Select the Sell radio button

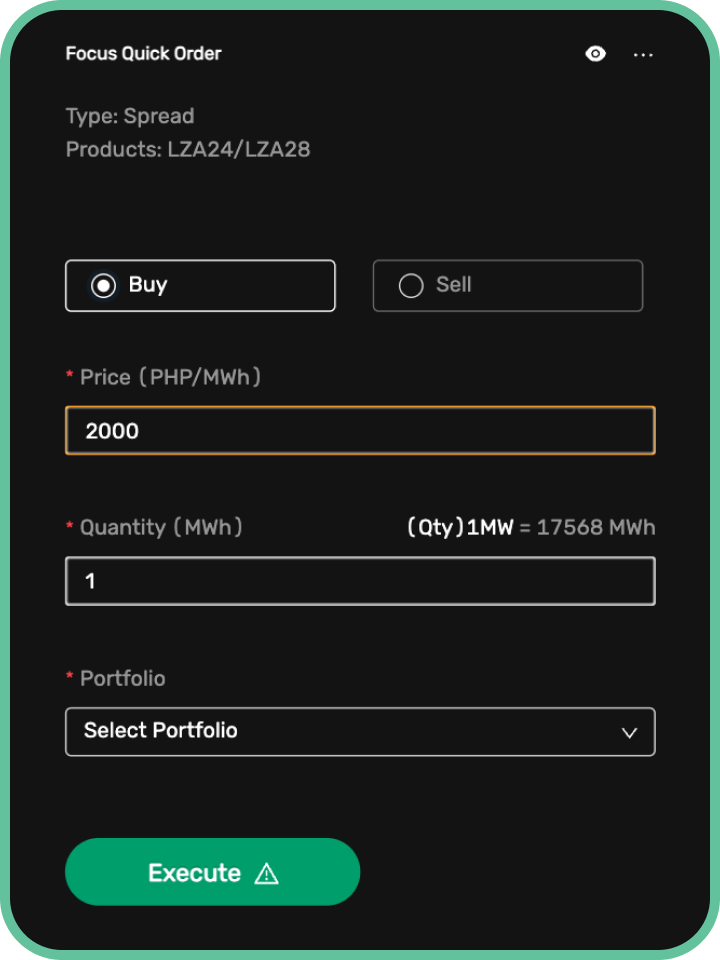click(x=411, y=285)
